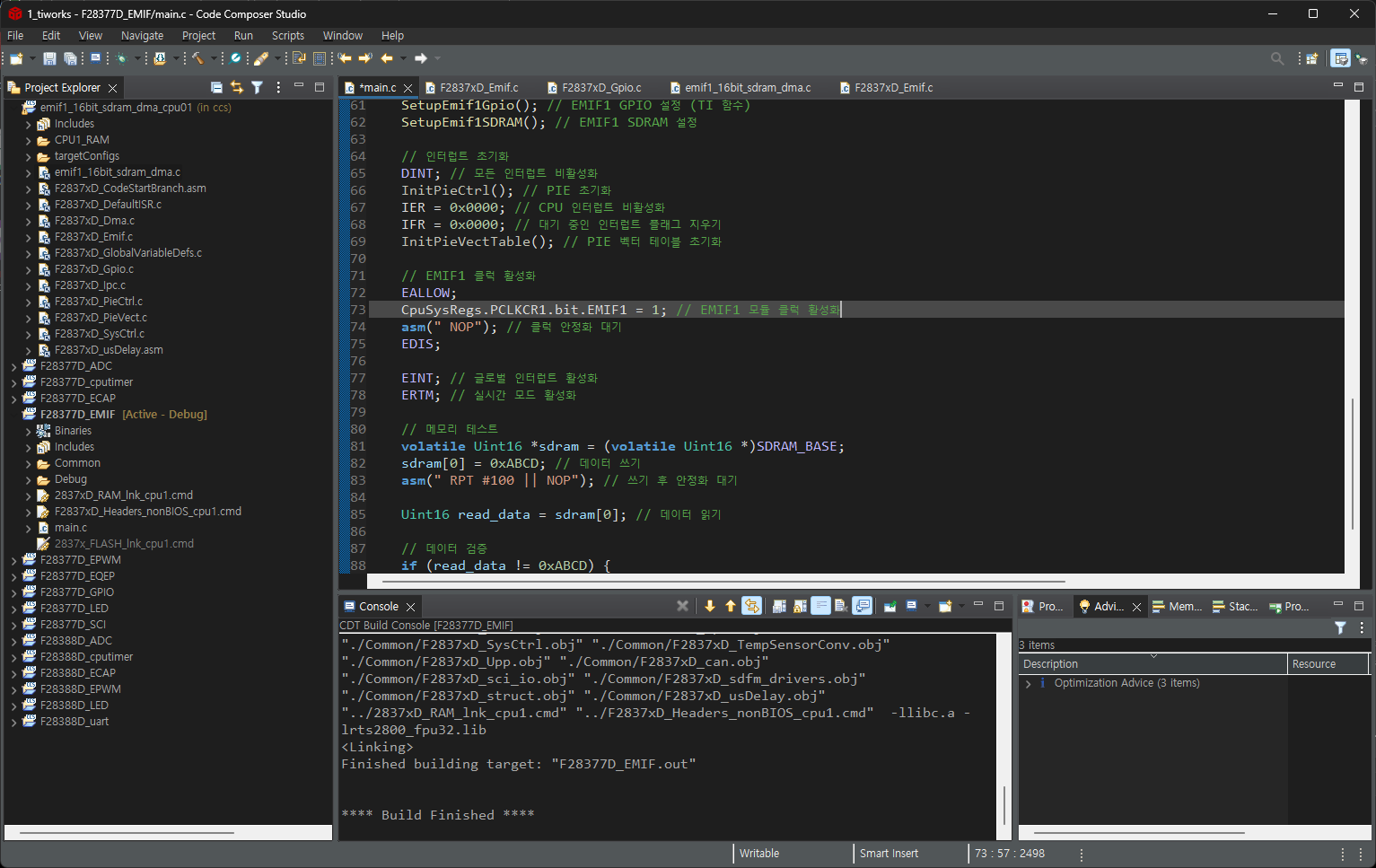The image size is (1376, 868).
Task: Click the Pin Console icon
Action: [x=890, y=606]
